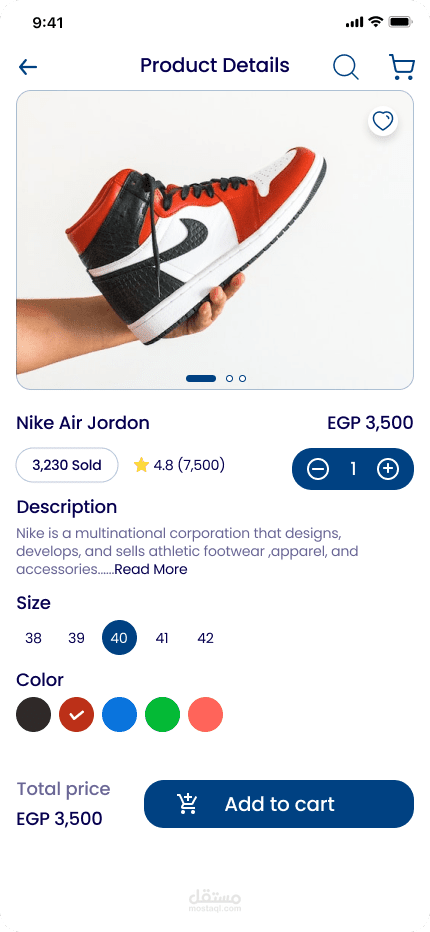The width and height of the screenshot is (430, 932).
Task: Expand description via Read More
Action: tap(151, 569)
